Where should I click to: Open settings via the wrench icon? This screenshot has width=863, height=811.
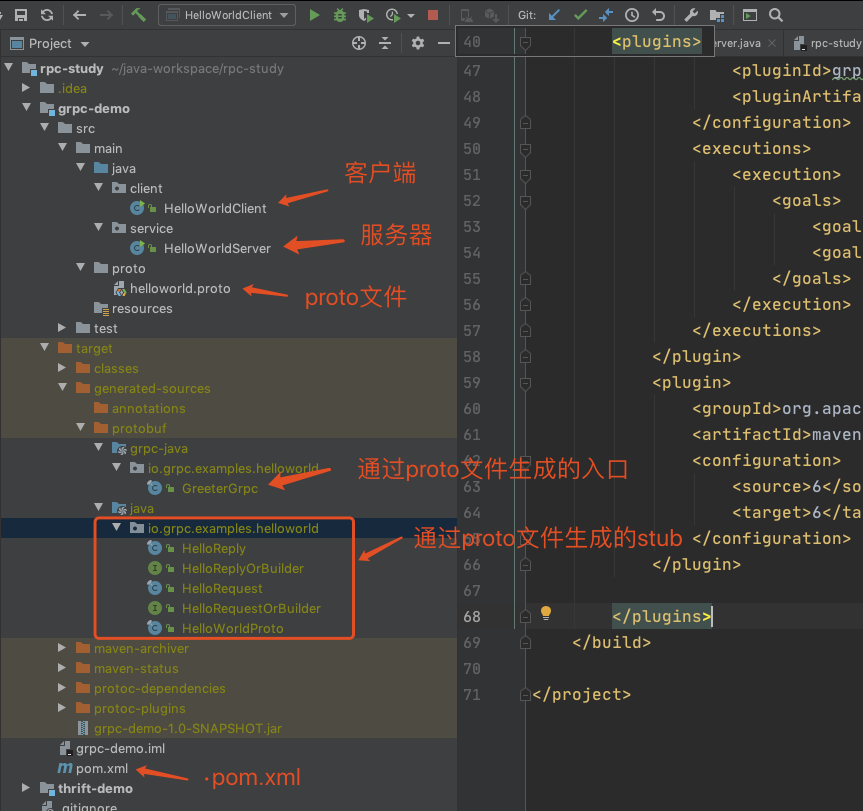691,15
